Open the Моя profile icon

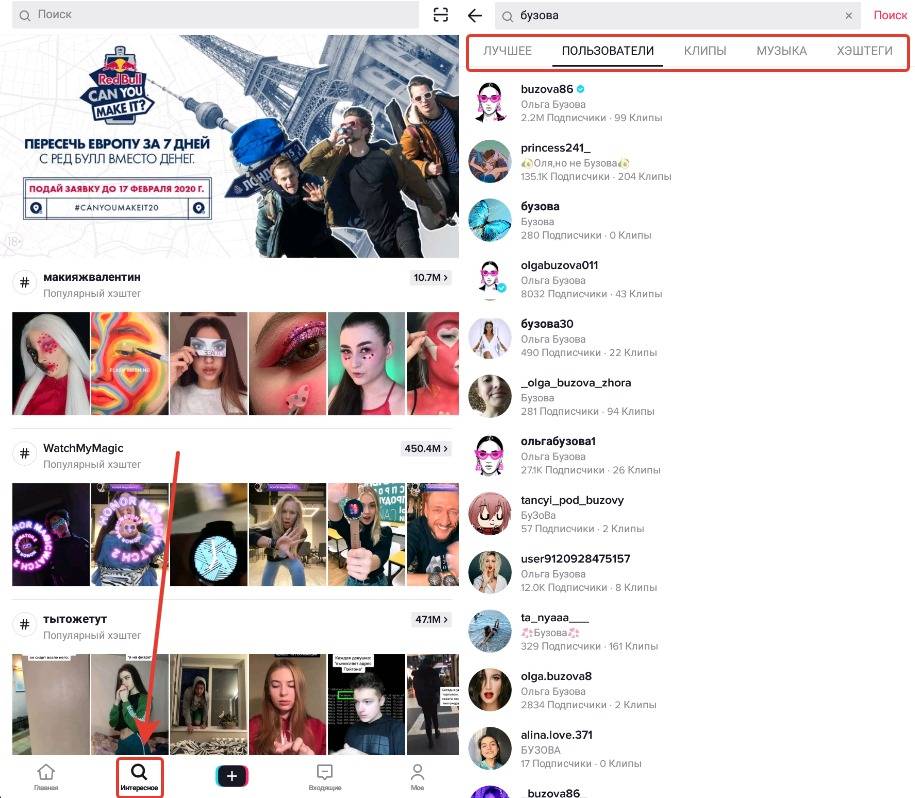(x=418, y=777)
